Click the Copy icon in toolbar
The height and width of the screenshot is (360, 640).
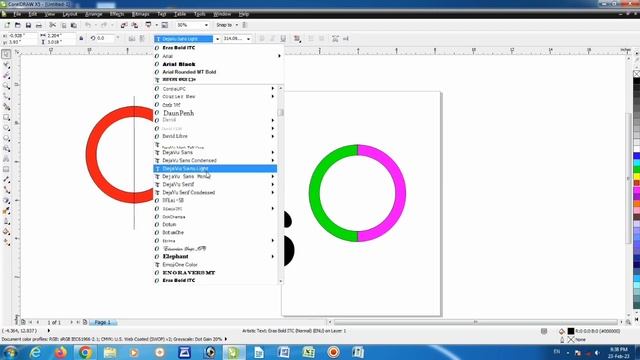click(x=63, y=25)
